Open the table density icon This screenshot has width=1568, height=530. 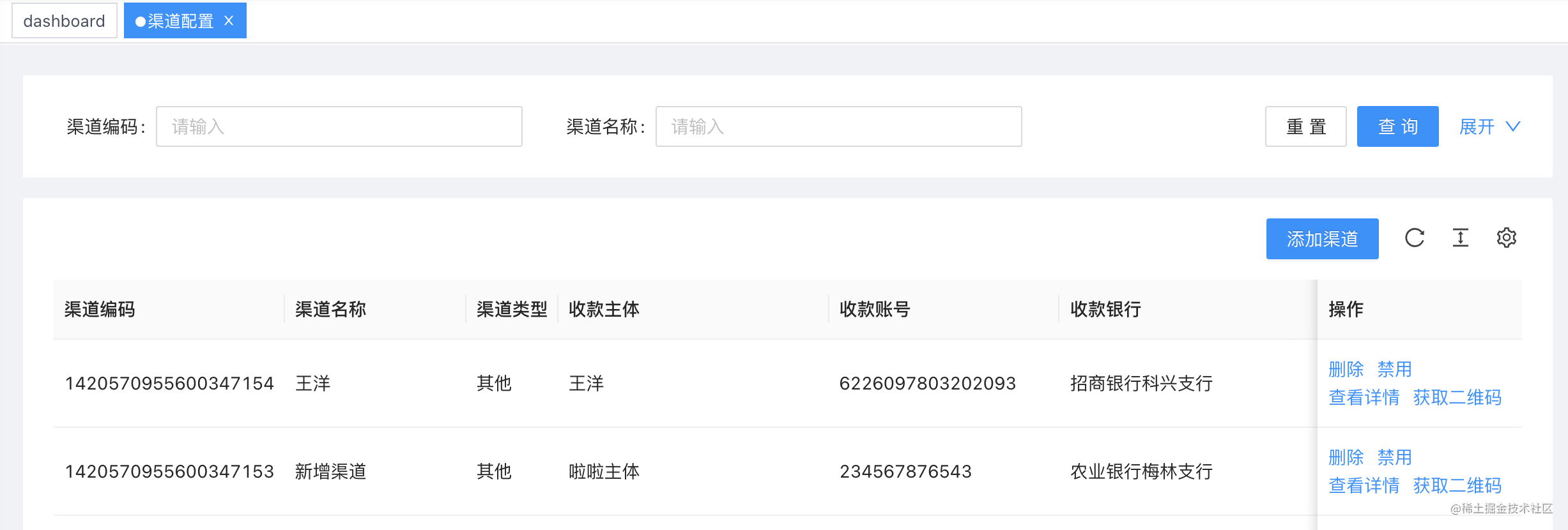point(1461,238)
